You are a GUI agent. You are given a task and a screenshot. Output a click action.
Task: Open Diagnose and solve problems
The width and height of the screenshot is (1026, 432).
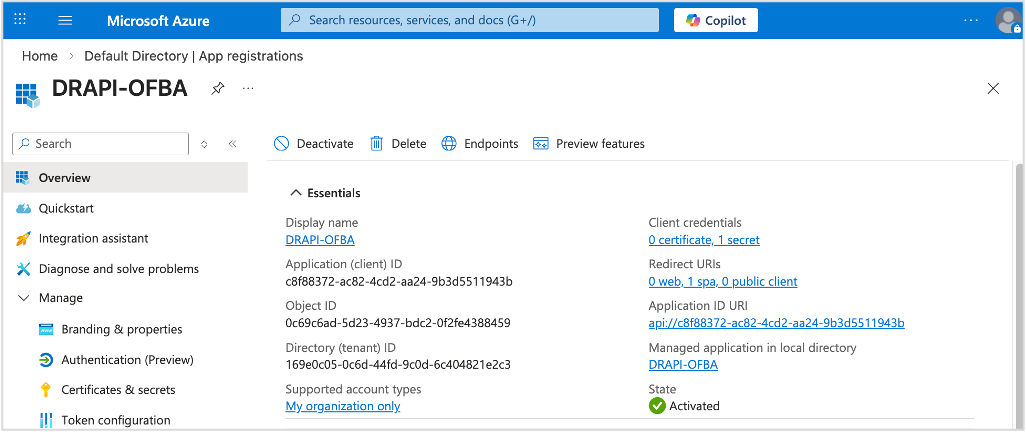point(118,268)
